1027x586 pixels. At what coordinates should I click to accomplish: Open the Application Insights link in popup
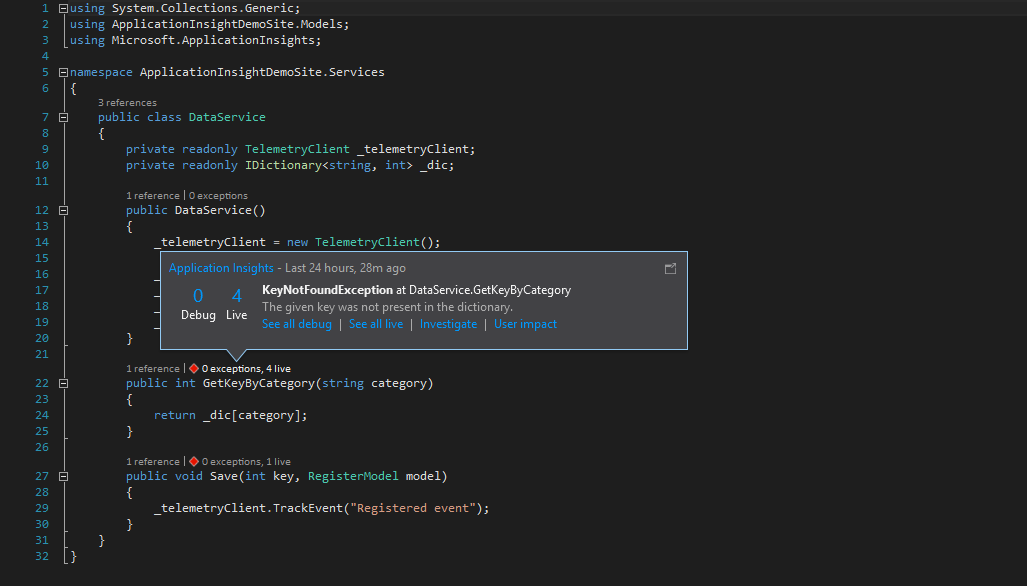(221, 268)
